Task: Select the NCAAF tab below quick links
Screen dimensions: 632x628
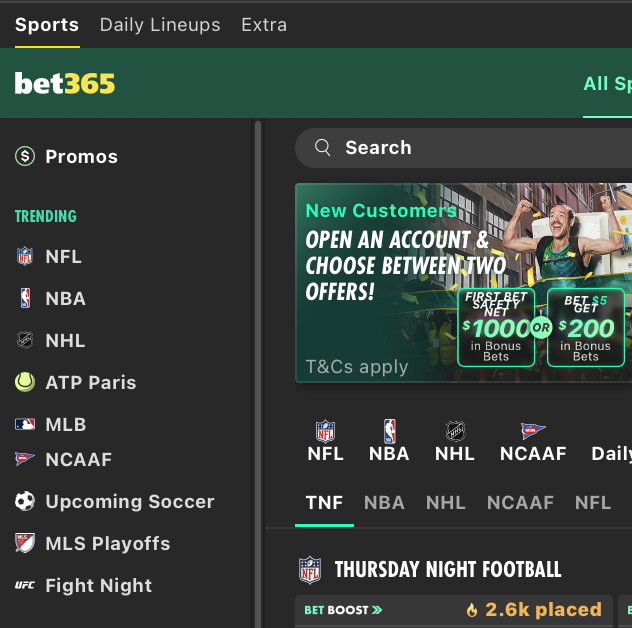Action: point(520,503)
